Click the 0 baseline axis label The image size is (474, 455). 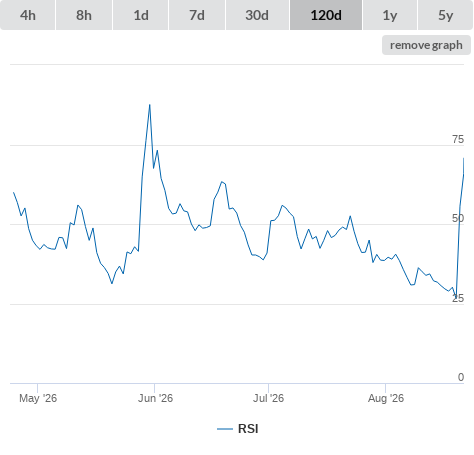[461, 377]
